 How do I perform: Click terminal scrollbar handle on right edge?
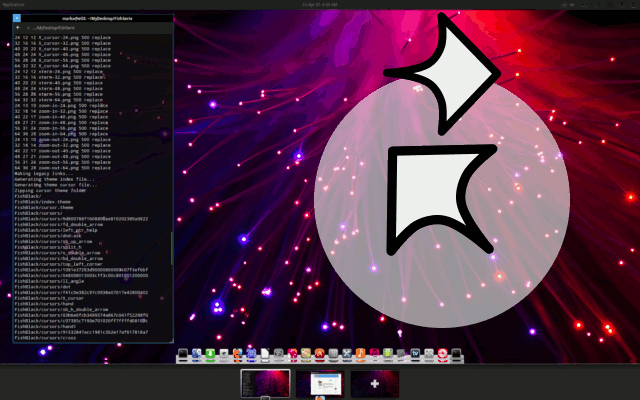172,248
